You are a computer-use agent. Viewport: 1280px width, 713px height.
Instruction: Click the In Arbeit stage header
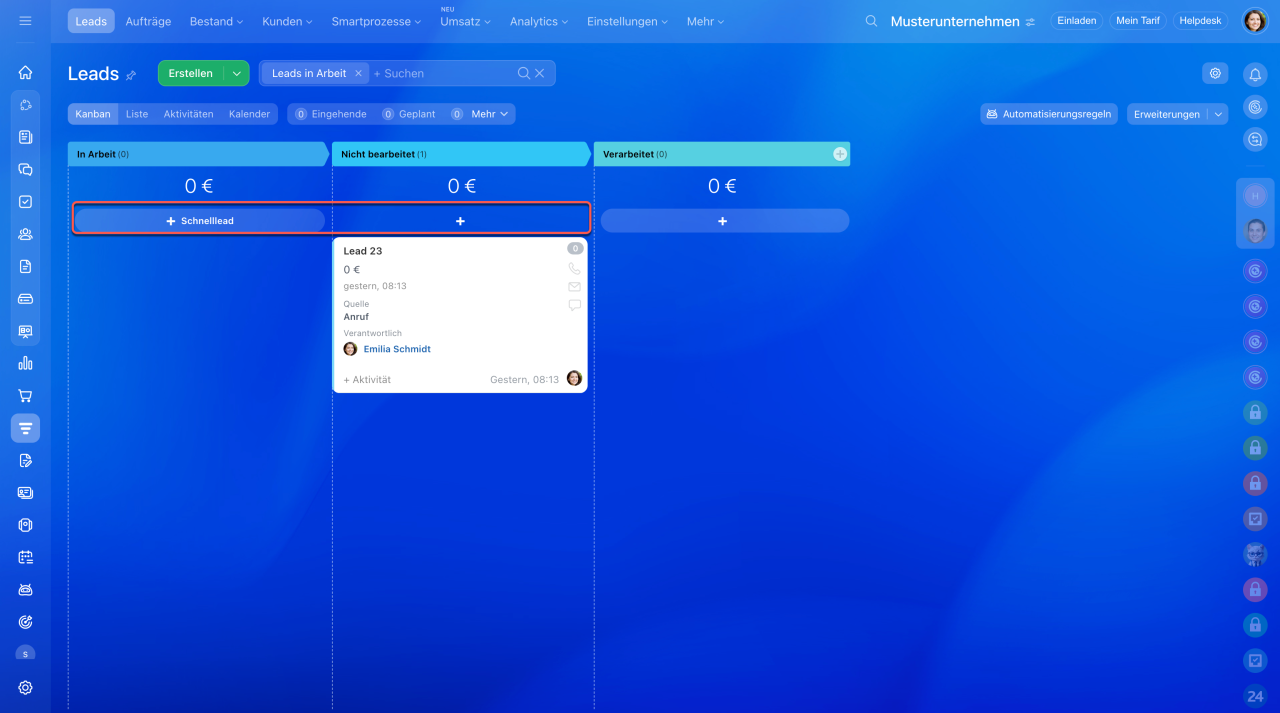coord(198,154)
